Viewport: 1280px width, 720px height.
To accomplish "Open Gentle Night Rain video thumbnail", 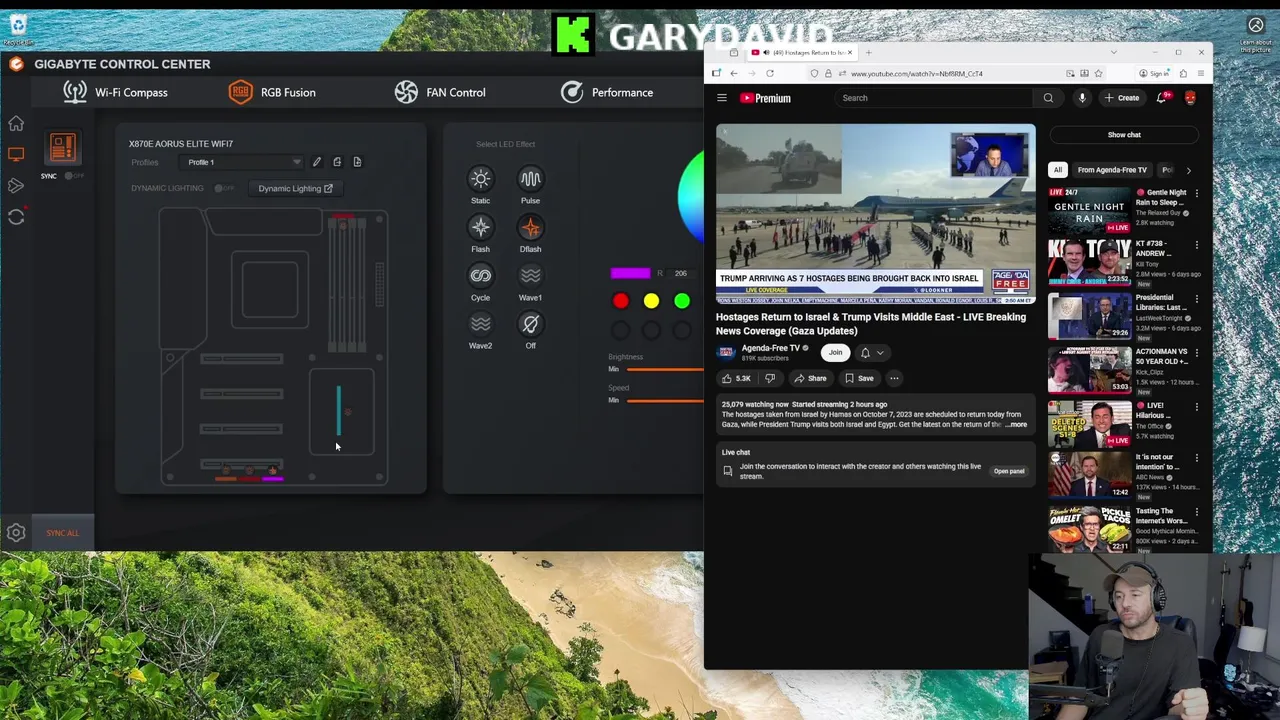I will 1089,210.
